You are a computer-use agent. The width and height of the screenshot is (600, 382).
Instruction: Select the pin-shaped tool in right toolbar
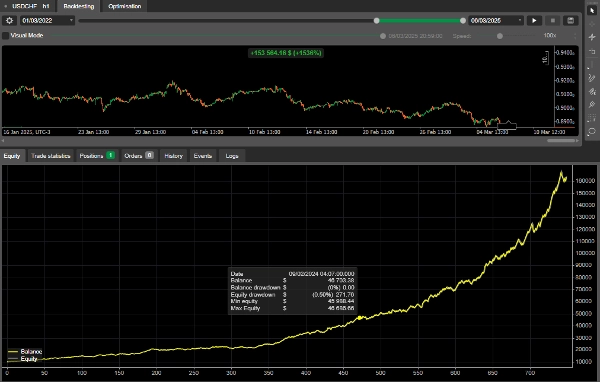point(592,104)
